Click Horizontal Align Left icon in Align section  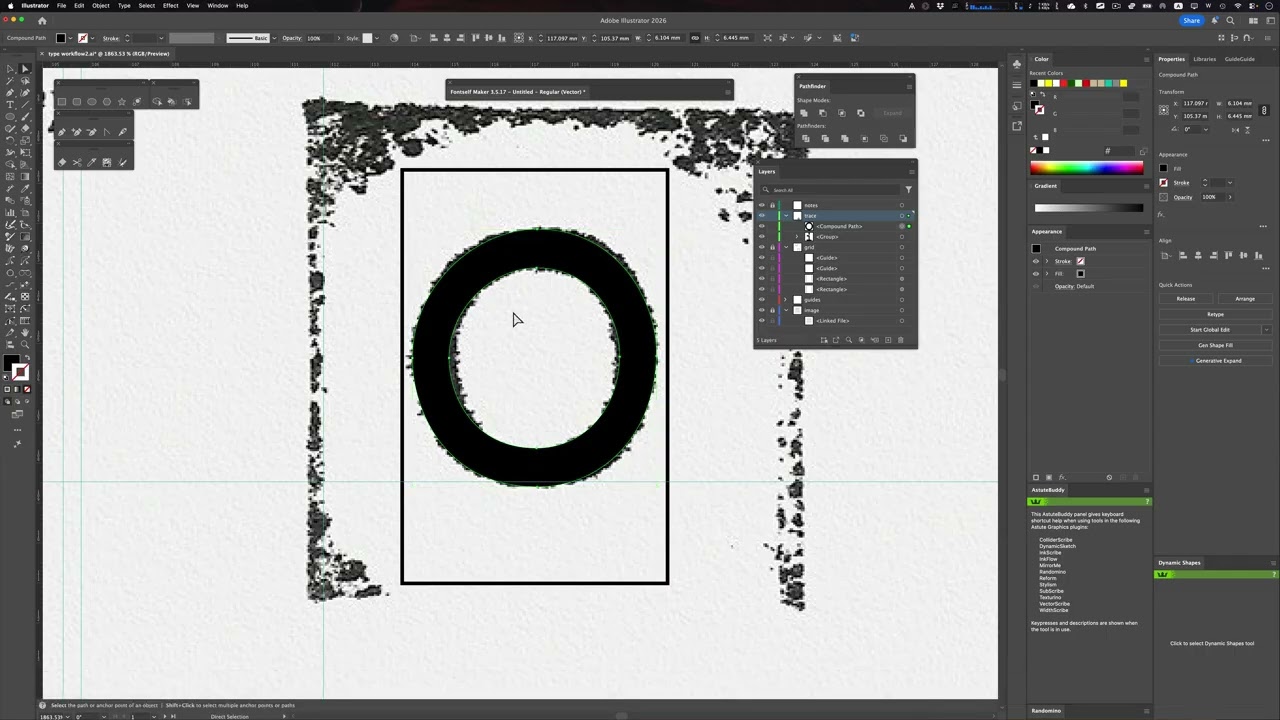[x=1182, y=256]
